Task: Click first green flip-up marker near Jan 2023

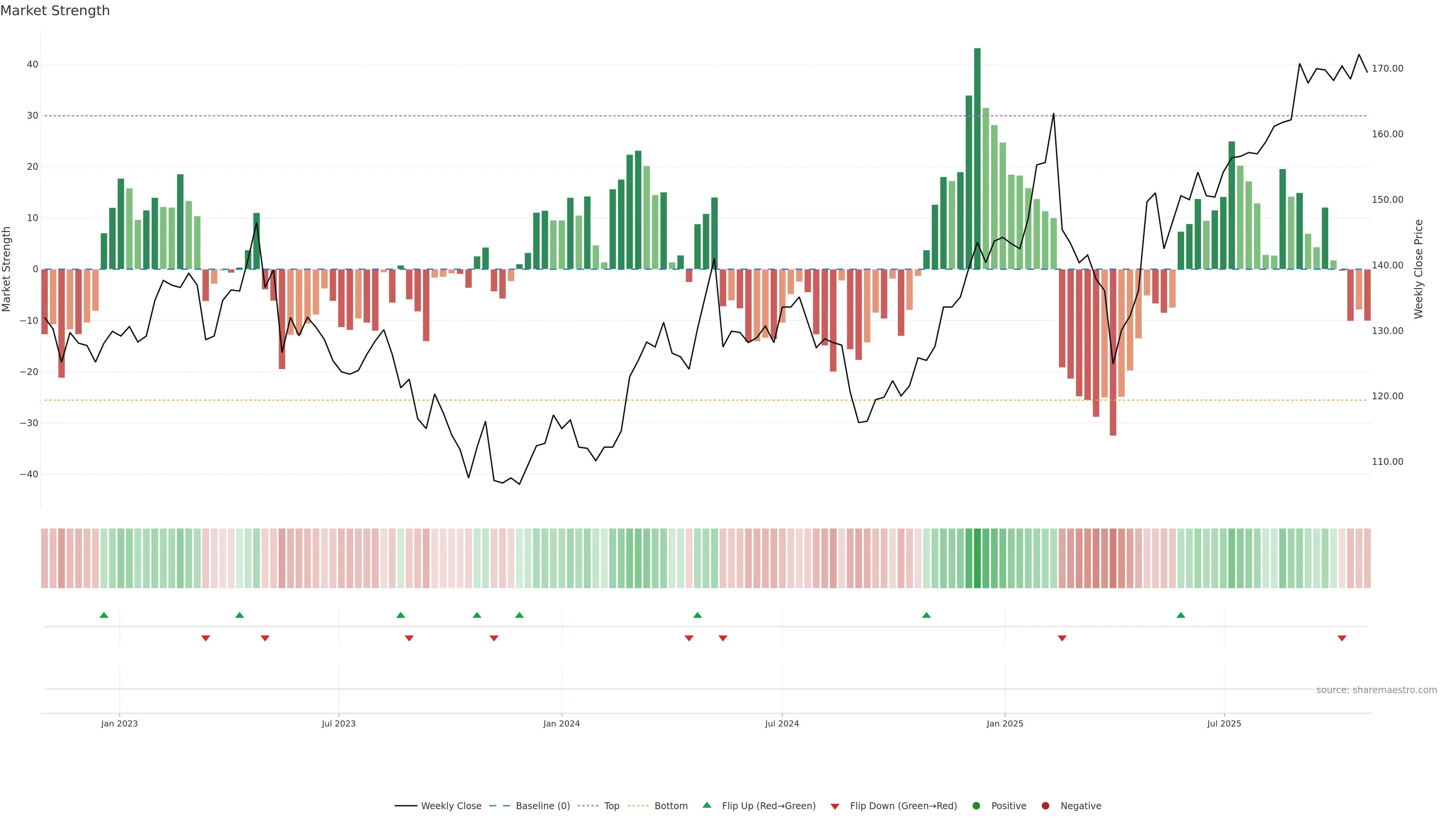Action: 104,615
